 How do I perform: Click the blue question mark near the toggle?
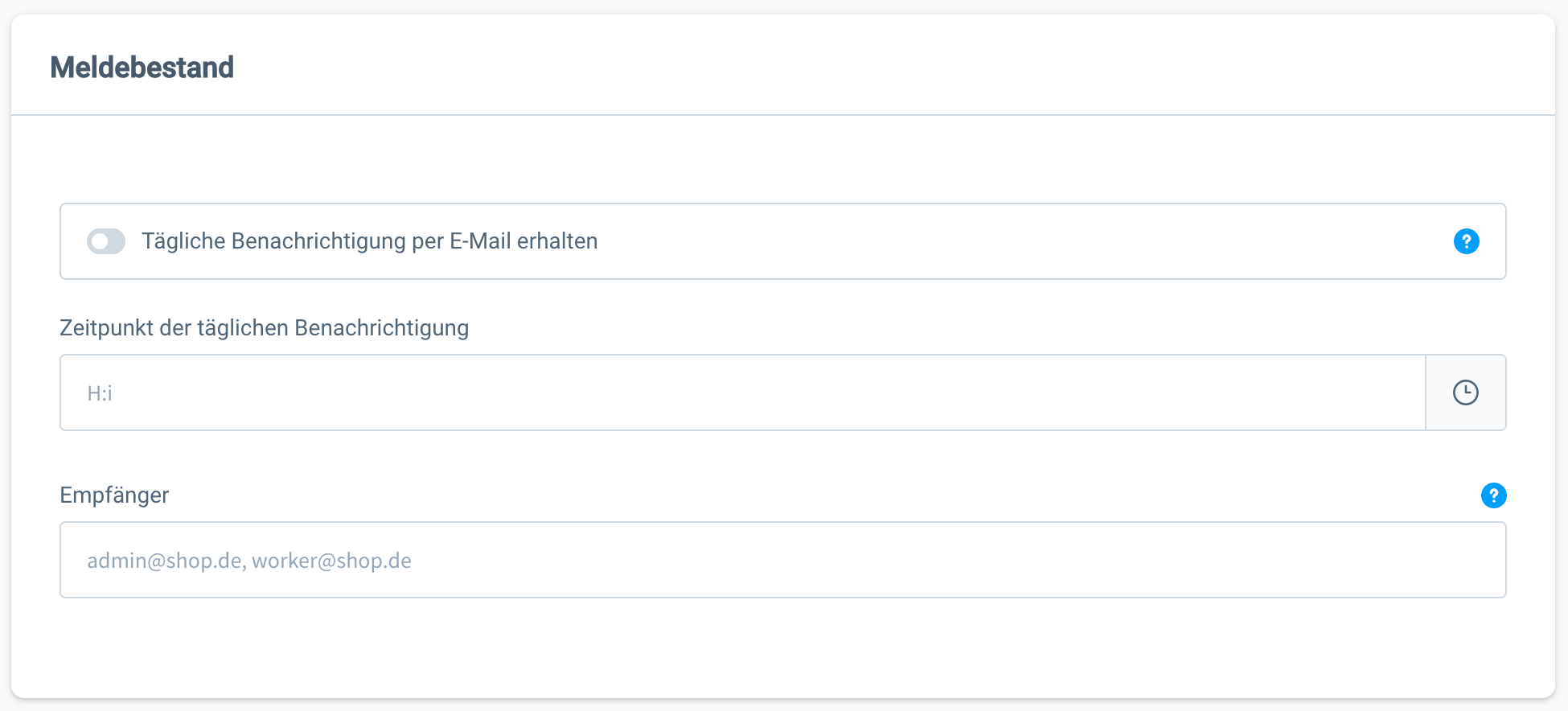pos(1466,241)
